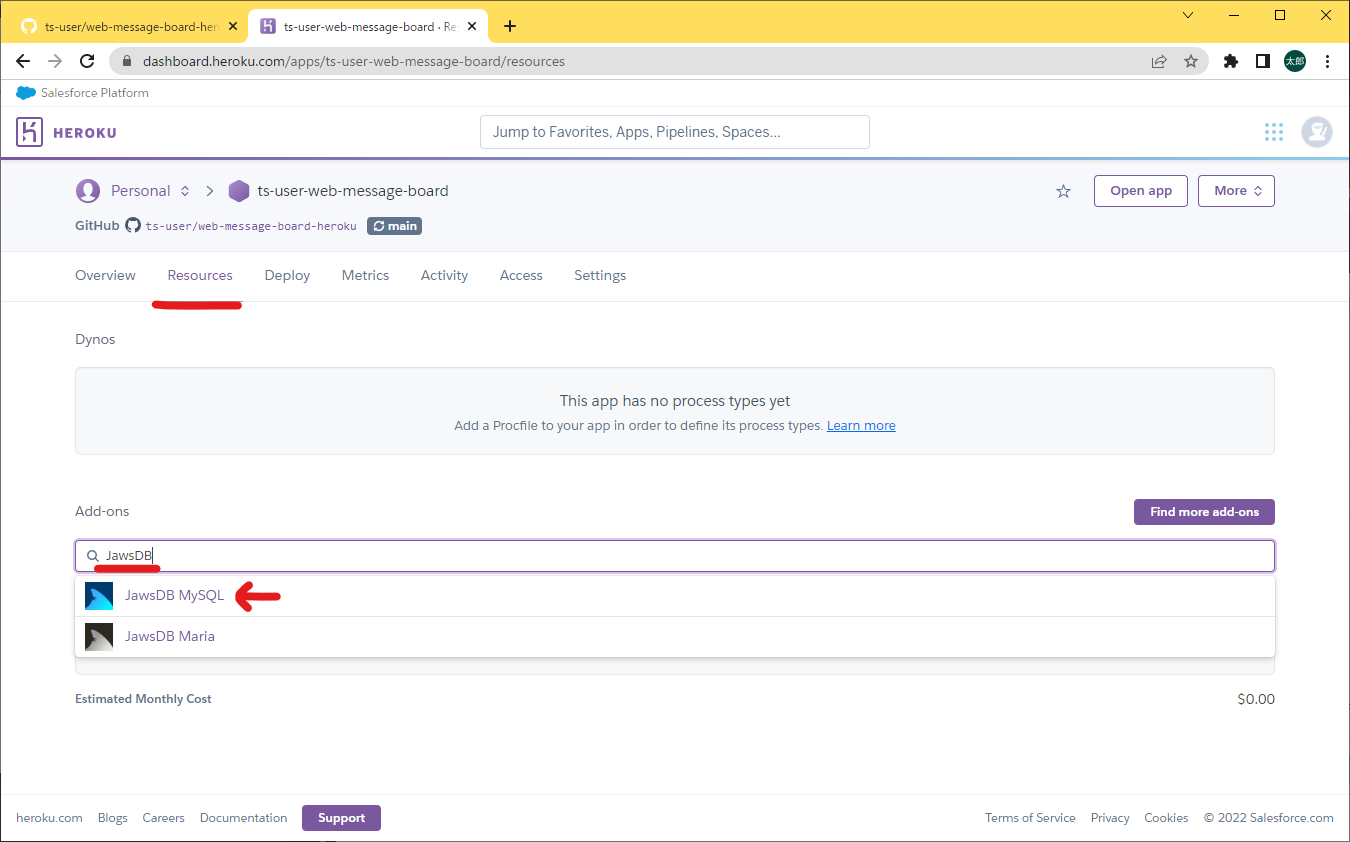Go back in browser history
The width and height of the screenshot is (1350, 842).
tap(23, 61)
